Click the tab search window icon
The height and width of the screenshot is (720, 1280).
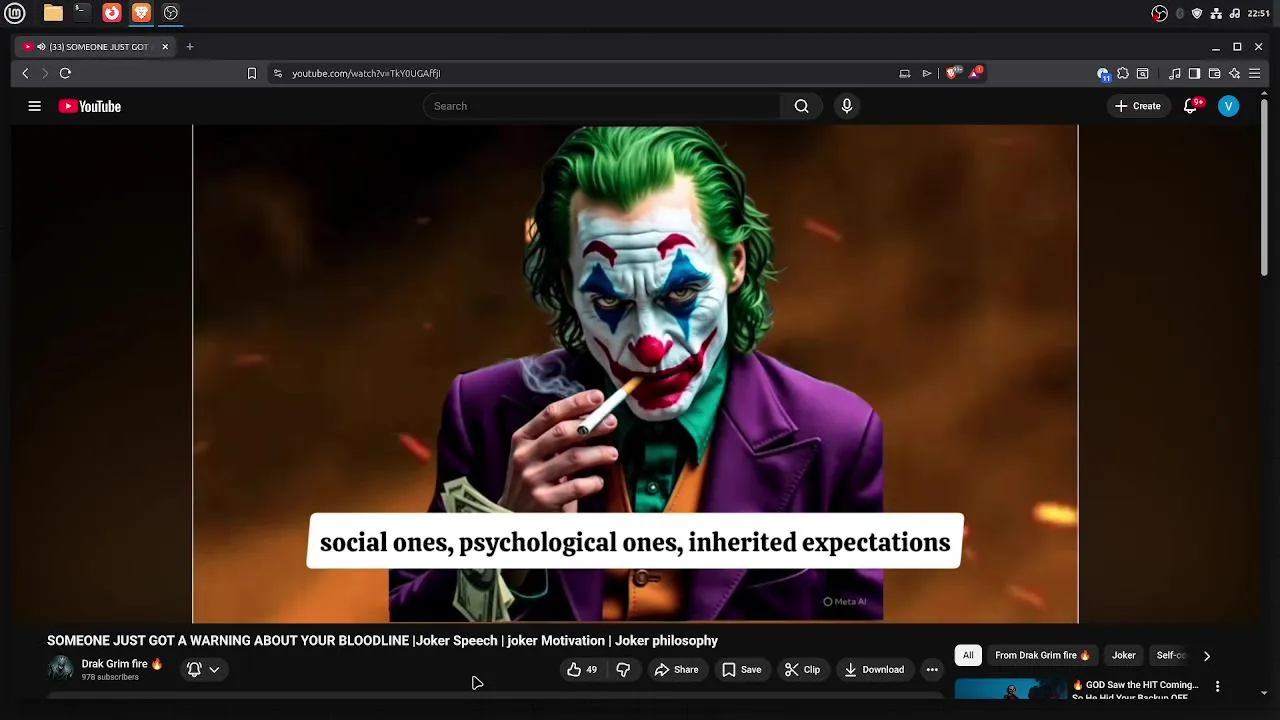tap(1143, 73)
